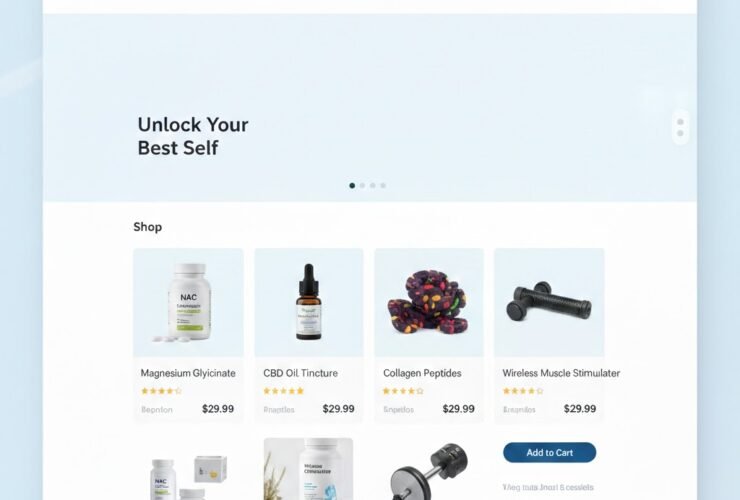Image resolution: width=740 pixels, height=500 pixels.
Task: Open the CBD Oil Tincture bottle image
Action: click(x=309, y=302)
